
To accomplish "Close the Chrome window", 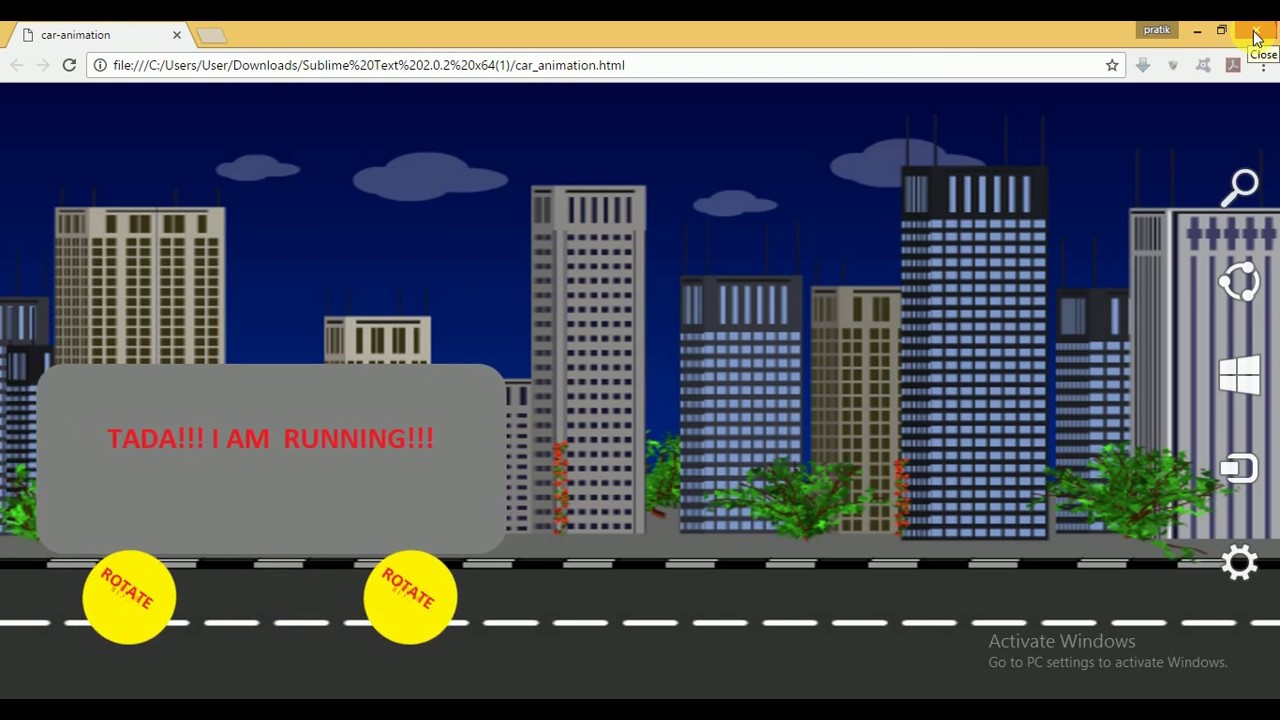I will click(x=1256, y=32).
